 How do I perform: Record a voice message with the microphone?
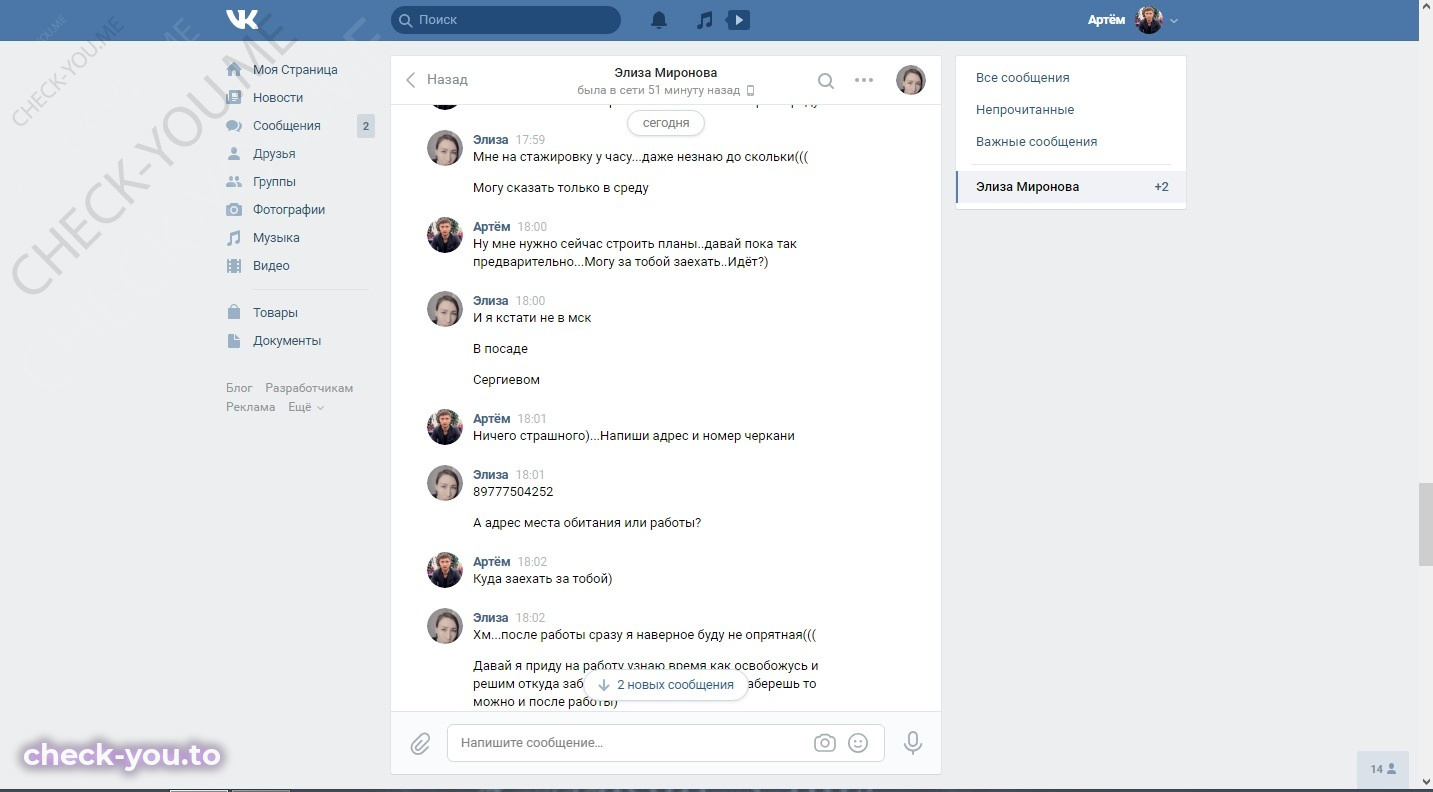[x=912, y=743]
